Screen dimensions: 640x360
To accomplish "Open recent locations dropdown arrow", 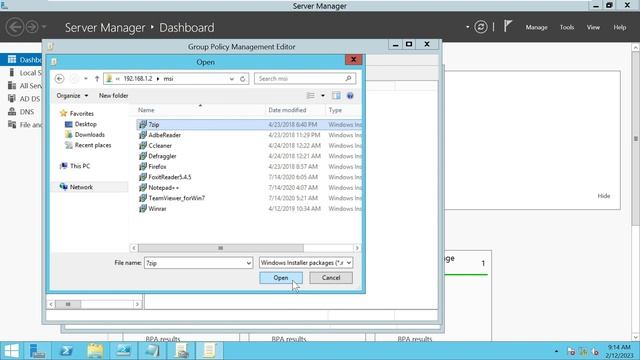I will point(86,79).
